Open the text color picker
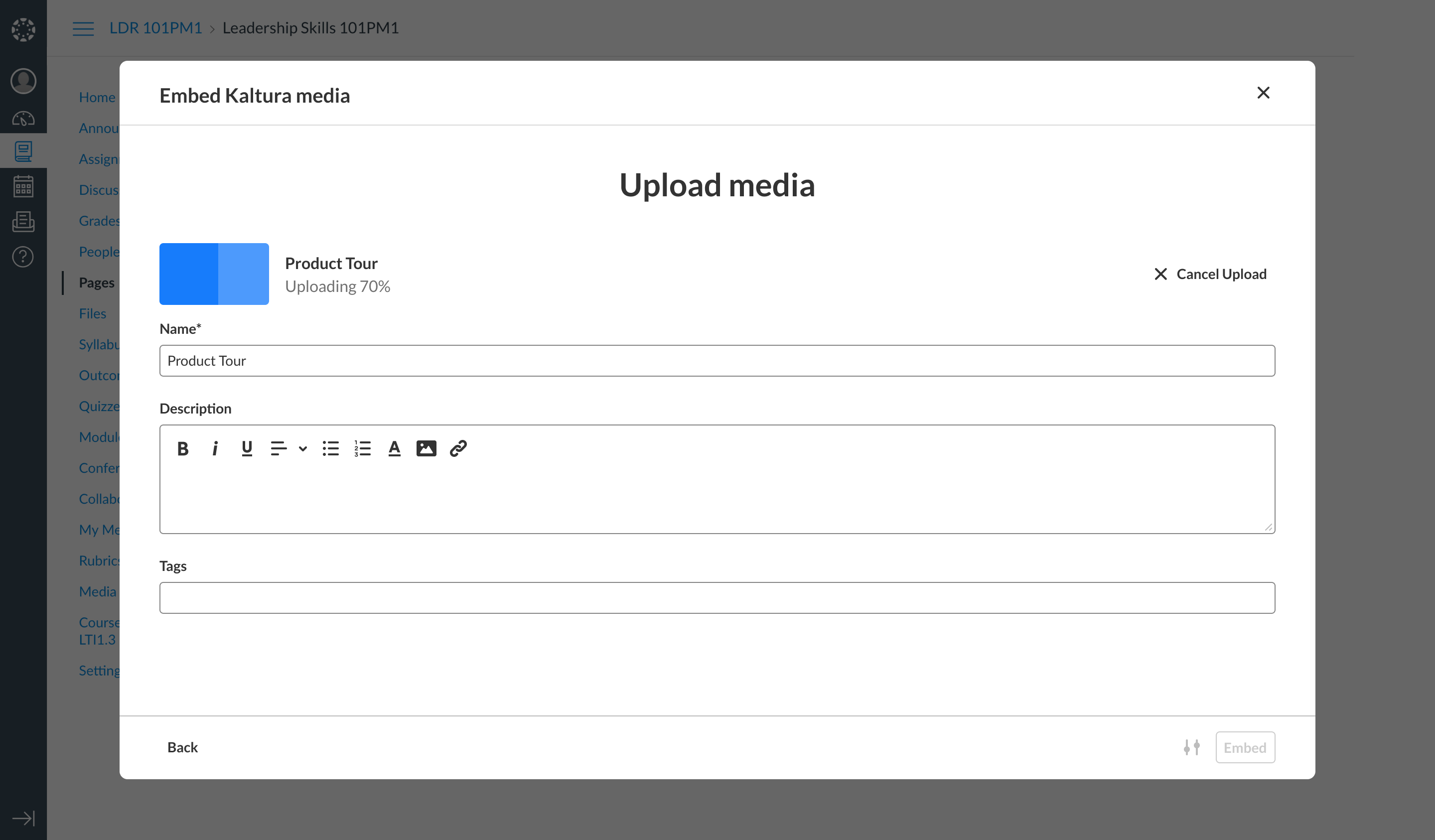Viewport: 1435px width, 840px height. (x=394, y=449)
